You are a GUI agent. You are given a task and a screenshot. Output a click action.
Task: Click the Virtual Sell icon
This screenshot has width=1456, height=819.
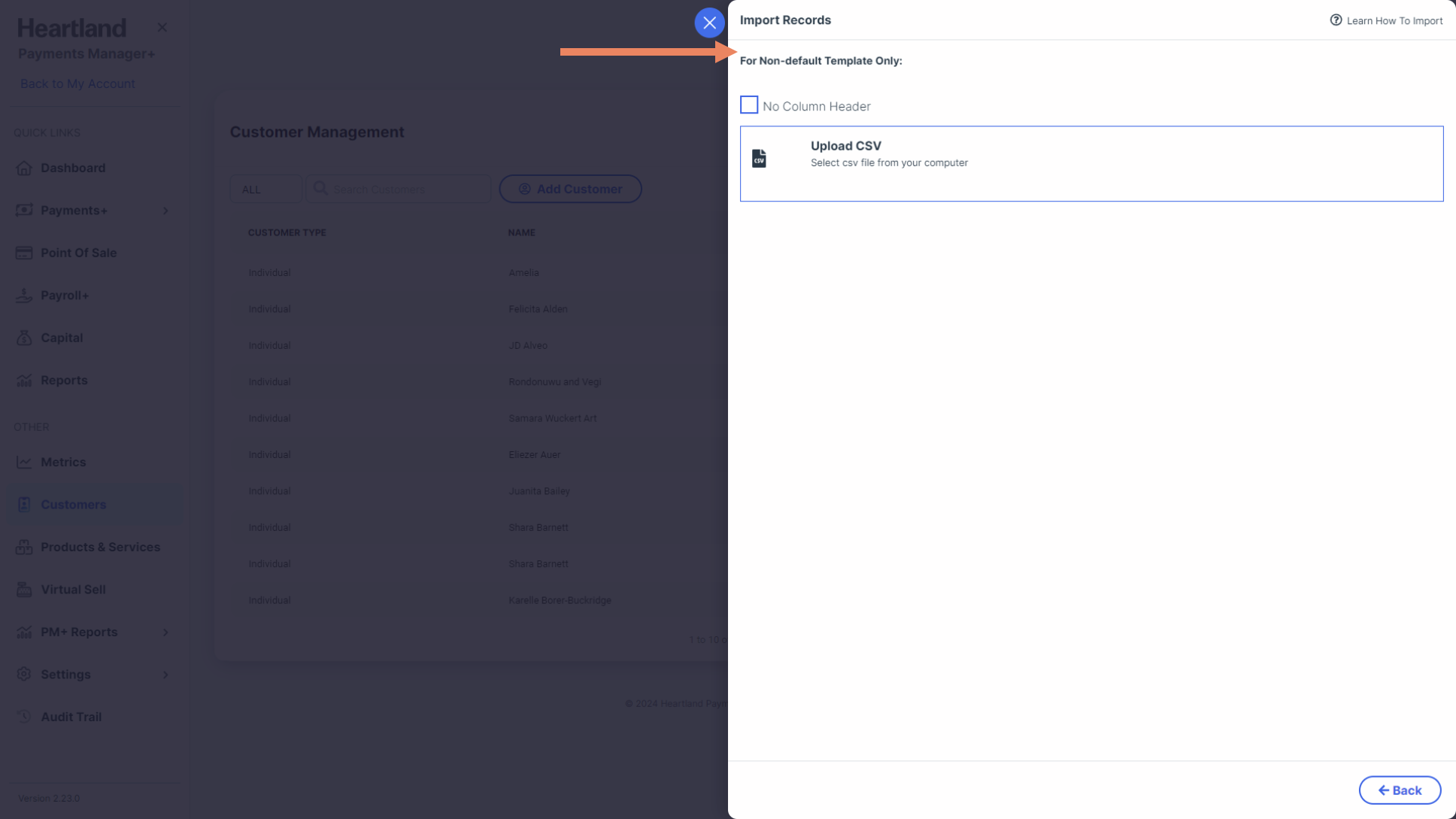tap(24, 589)
